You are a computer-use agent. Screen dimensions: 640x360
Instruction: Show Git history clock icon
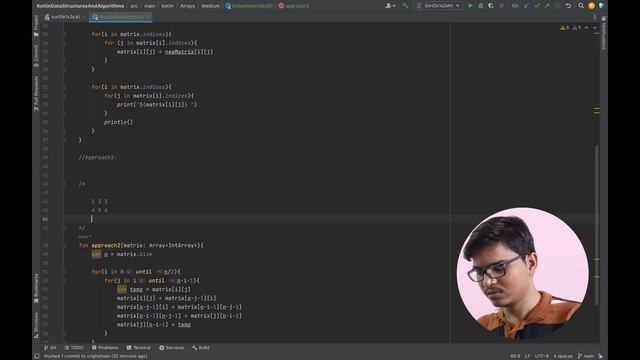pos(558,6)
